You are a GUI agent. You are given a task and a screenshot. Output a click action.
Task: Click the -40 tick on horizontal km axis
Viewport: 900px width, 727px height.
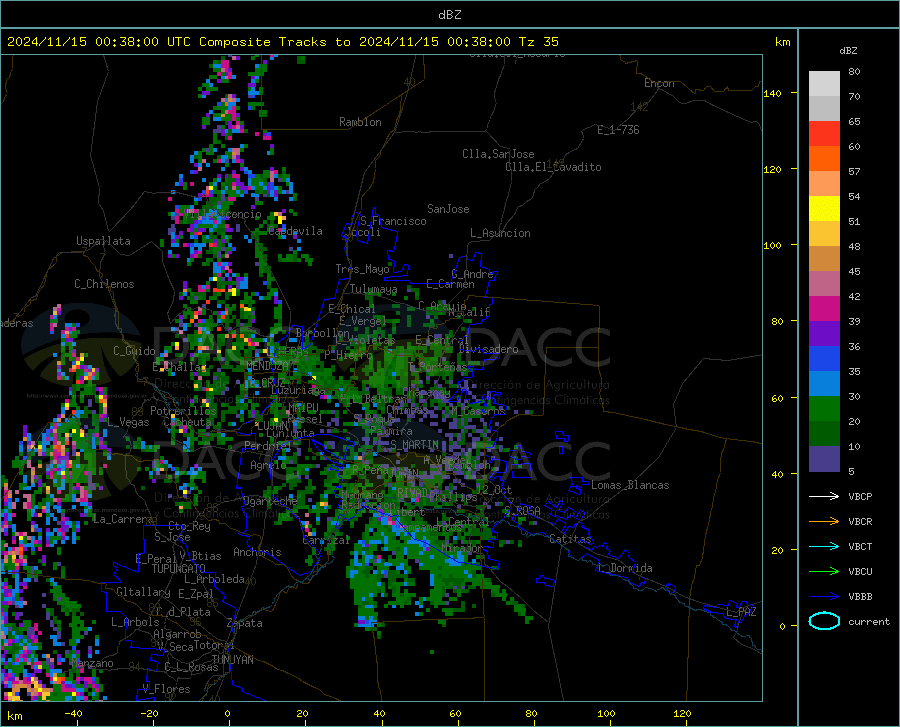click(x=73, y=713)
